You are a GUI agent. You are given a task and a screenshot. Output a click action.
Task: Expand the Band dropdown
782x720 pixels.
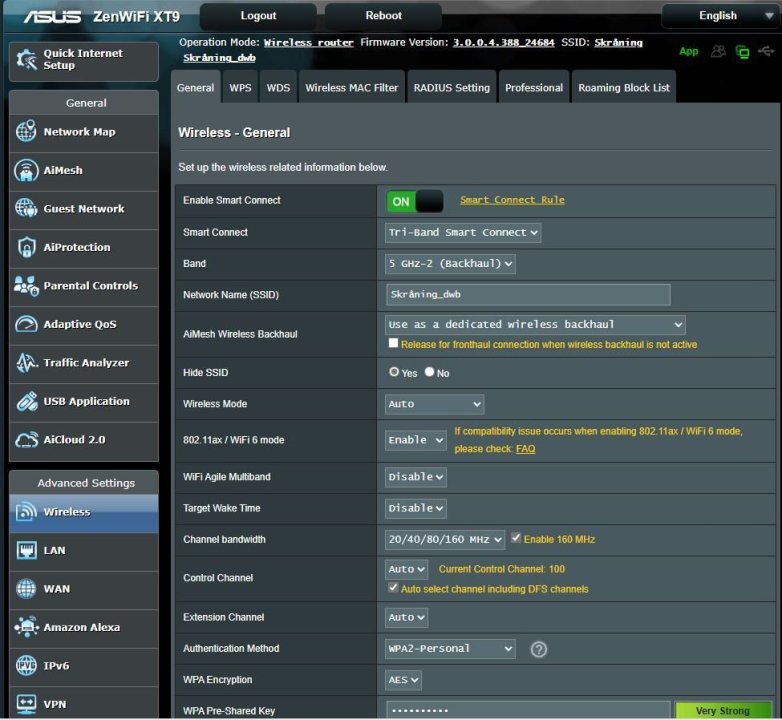point(450,264)
